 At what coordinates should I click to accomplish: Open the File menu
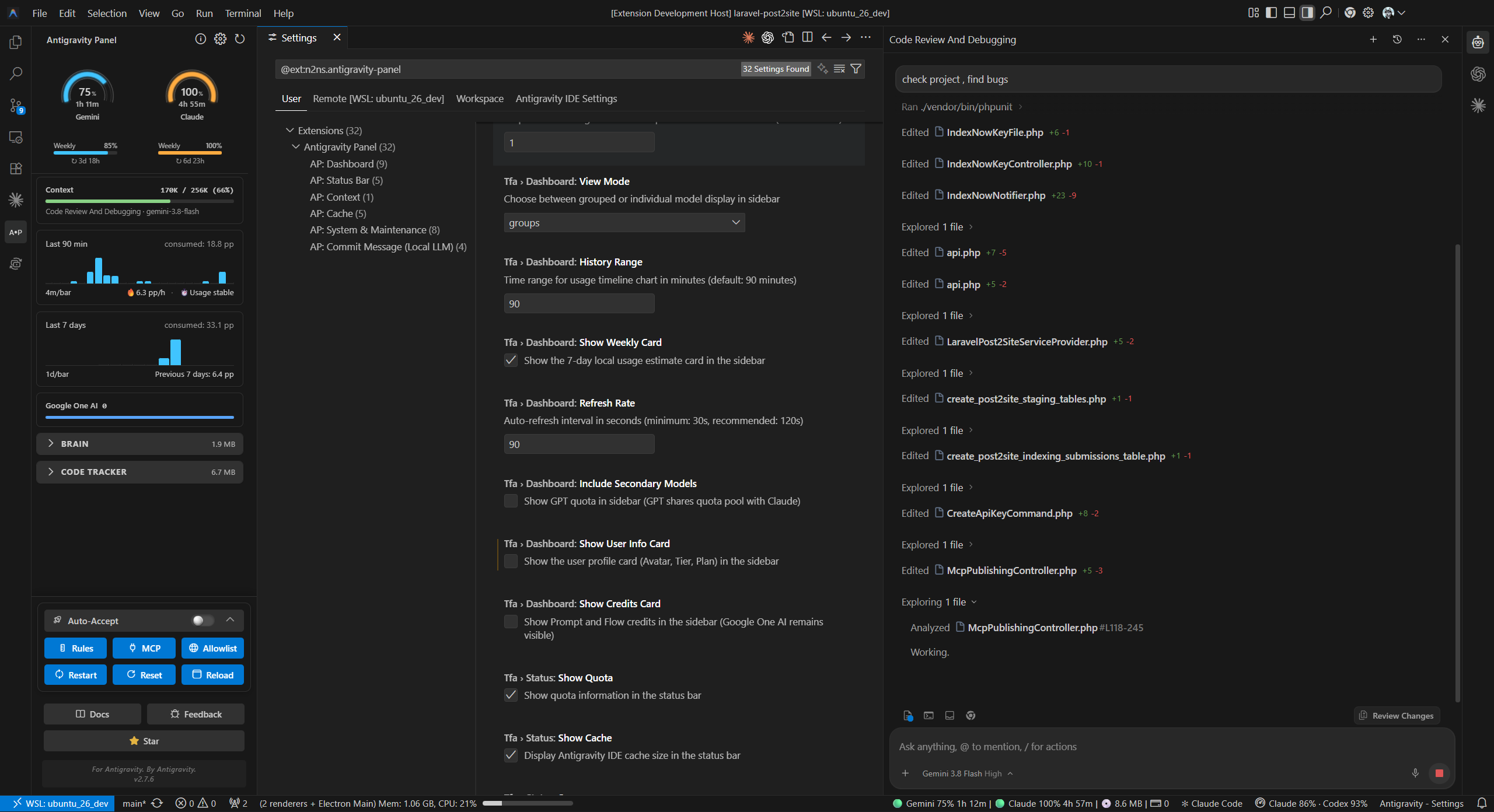coord(40,13)
